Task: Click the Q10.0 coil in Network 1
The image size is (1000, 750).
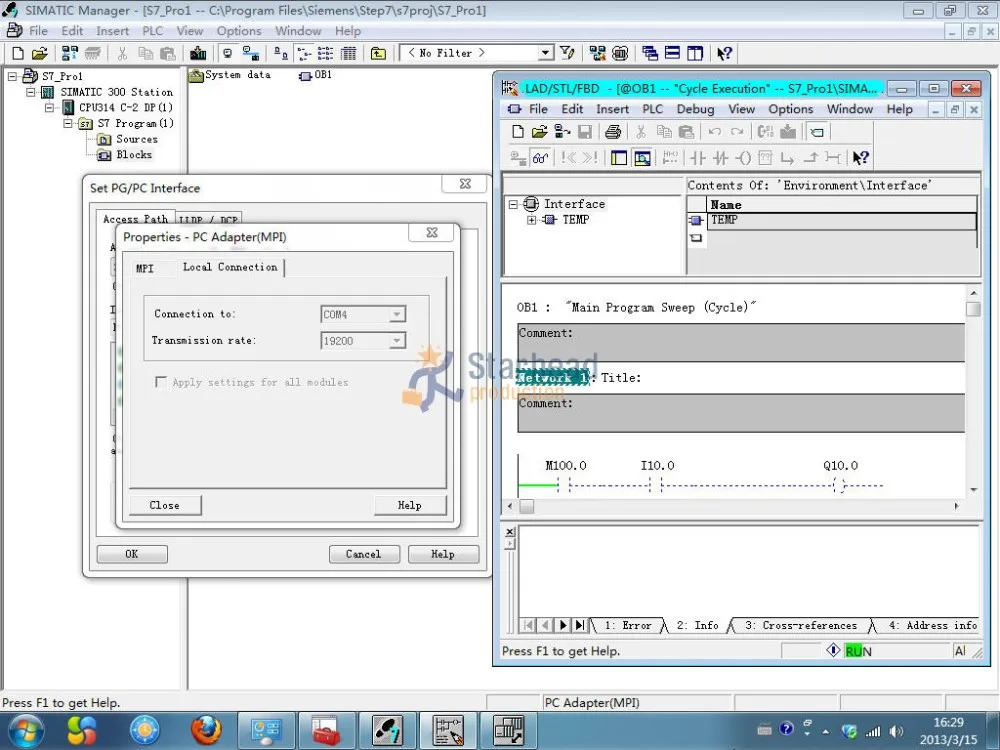Action: coord(839,485)
